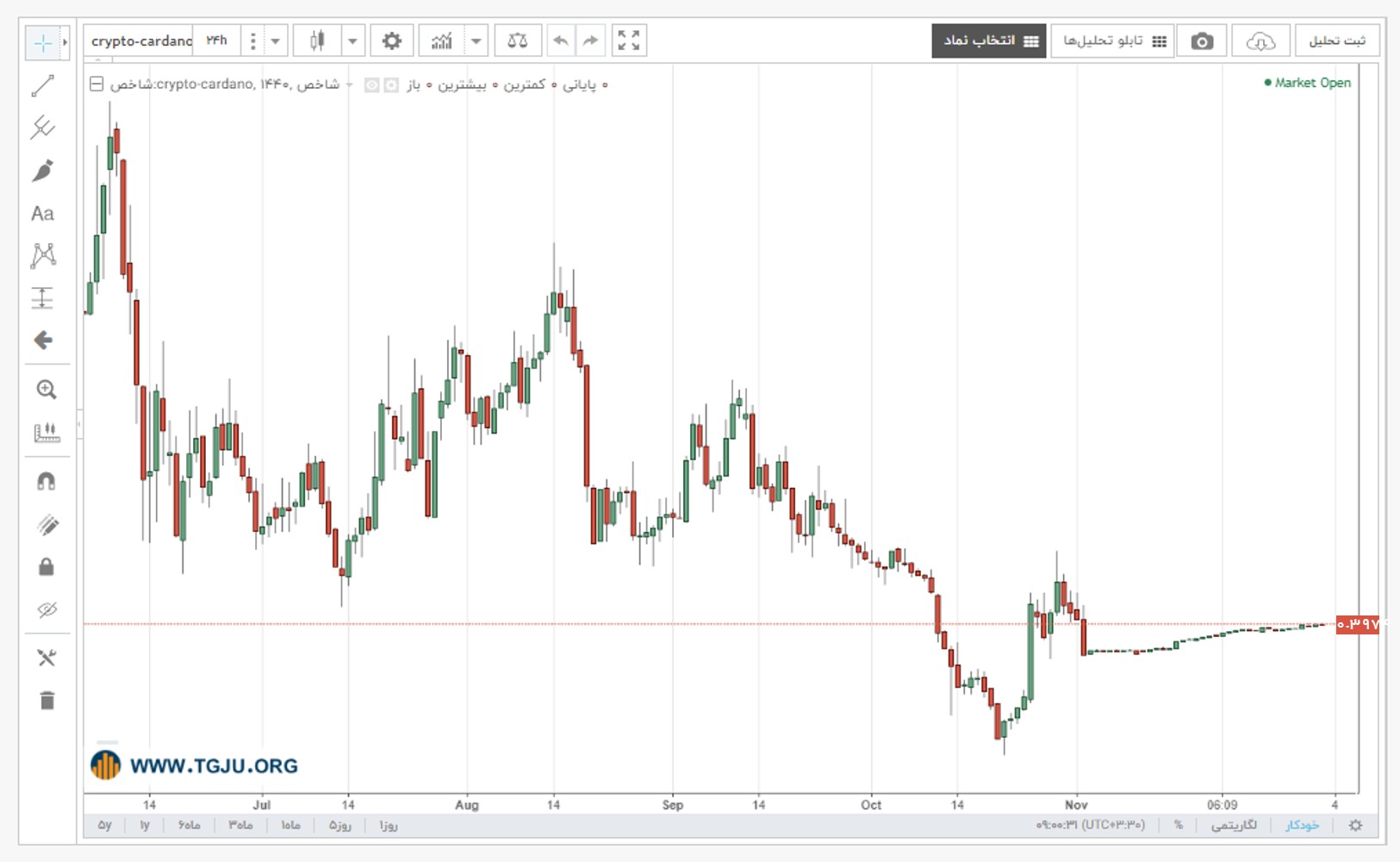Toggle percent scale at bottom bar
The image size is (1400, 862).
click(1178, 825)
